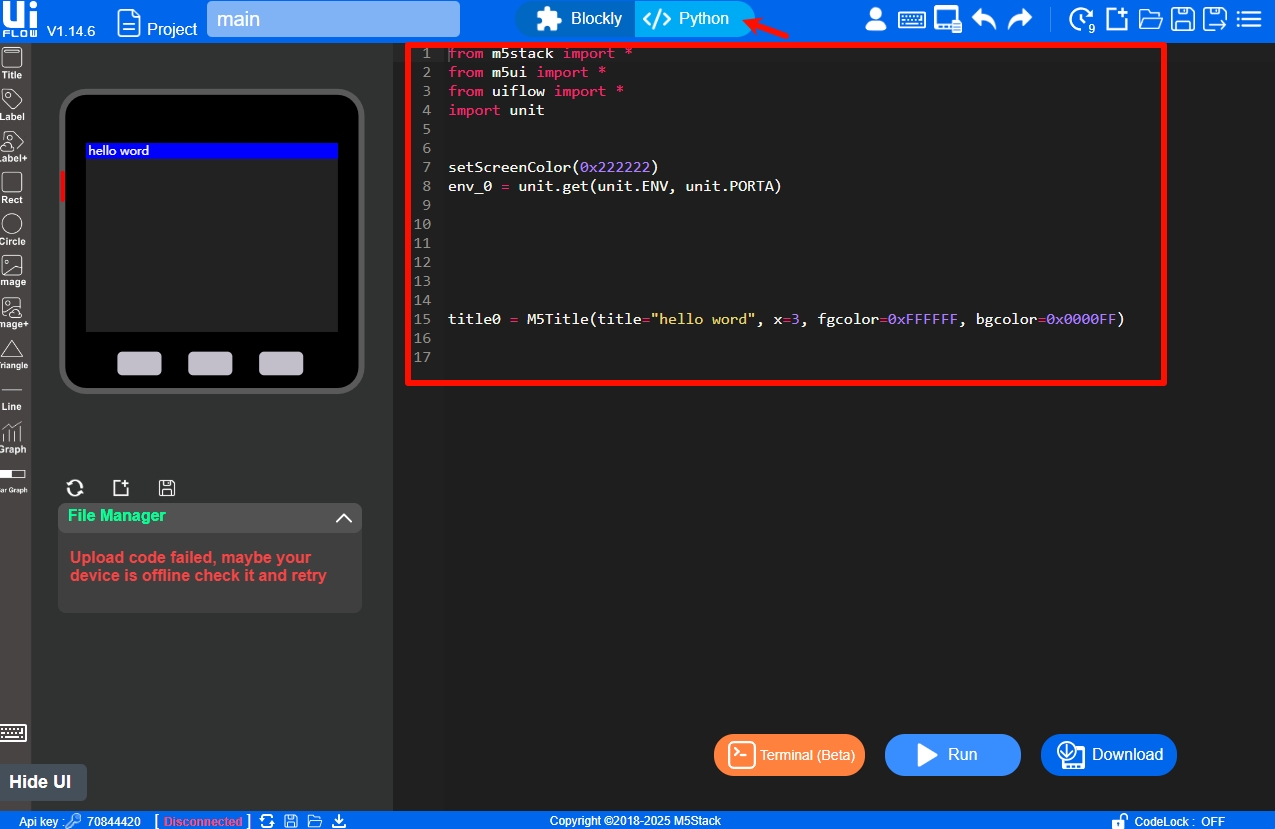The image size is (1275, 829).
Task: Click save icon in status bar
Action: (x=291, y=821)
